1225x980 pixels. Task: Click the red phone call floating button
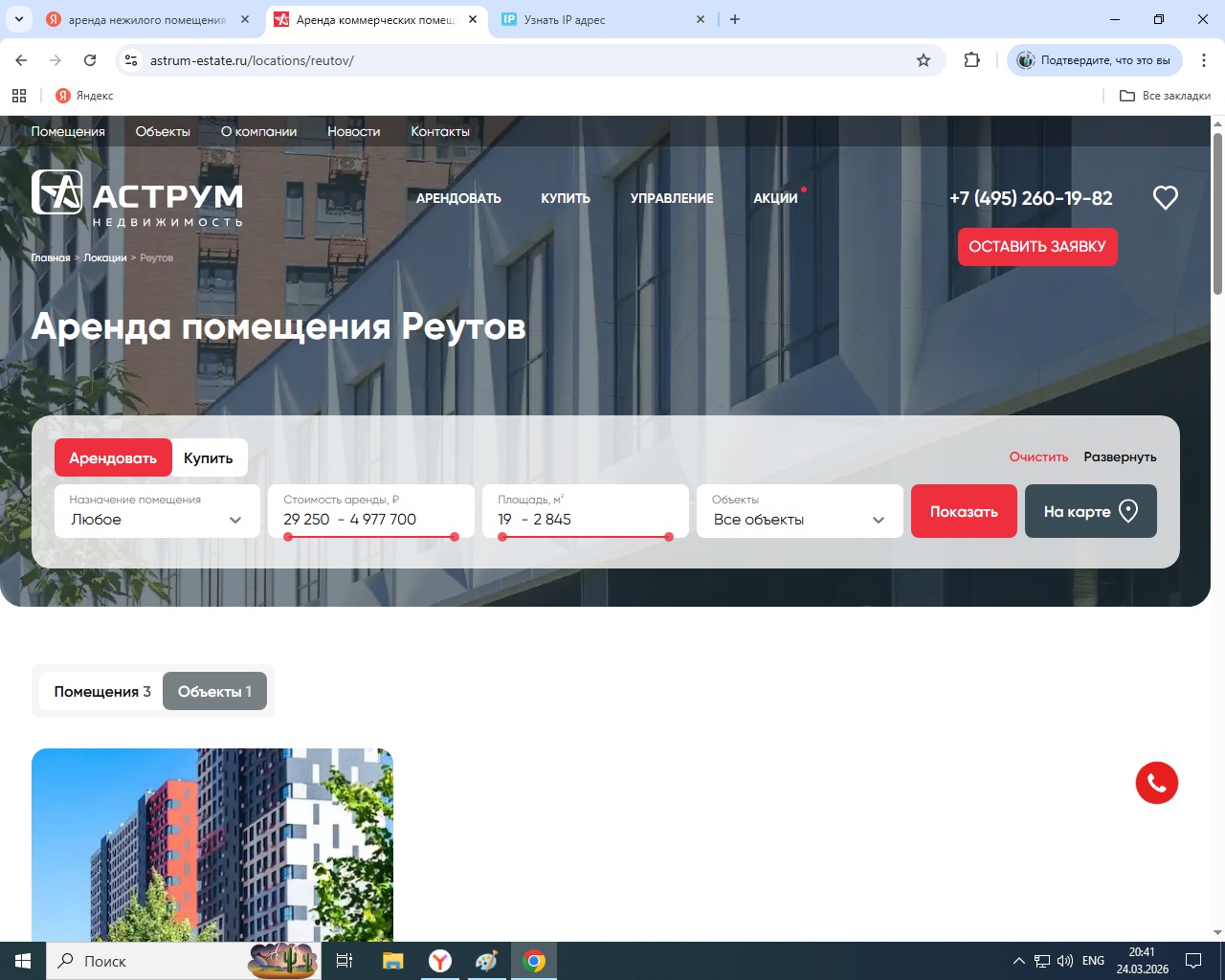[x=1156, y=783]
